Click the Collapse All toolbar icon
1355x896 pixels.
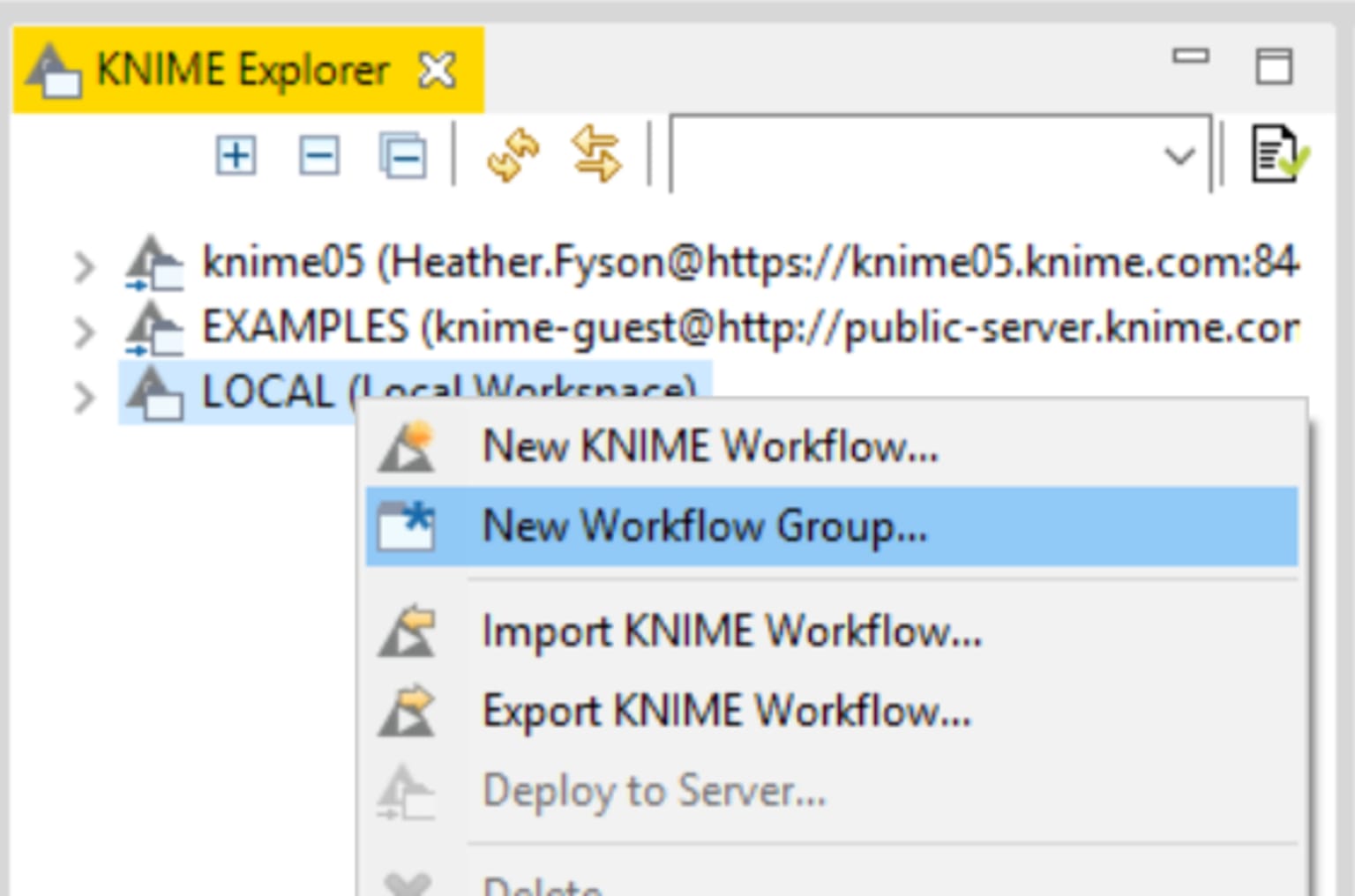[403, 157]
